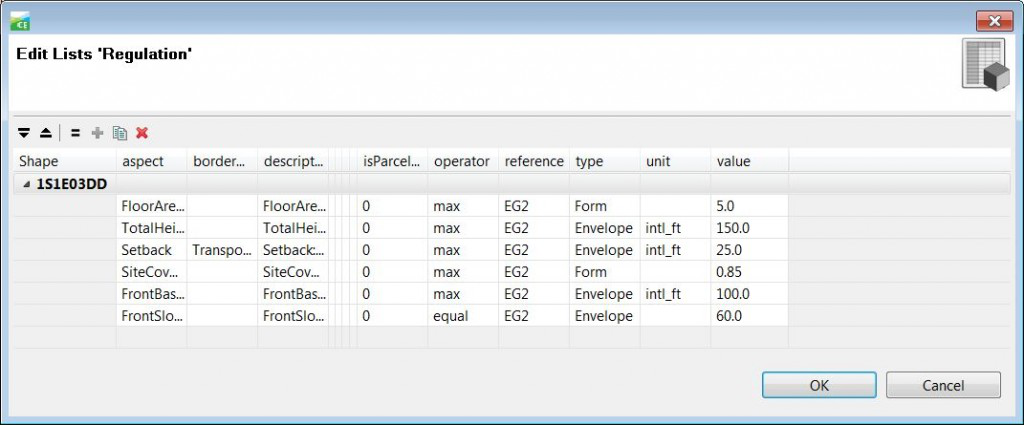Screen dimensions: 1024x425
Task: Click the value 5.0 cell
Action: point(749,206)
